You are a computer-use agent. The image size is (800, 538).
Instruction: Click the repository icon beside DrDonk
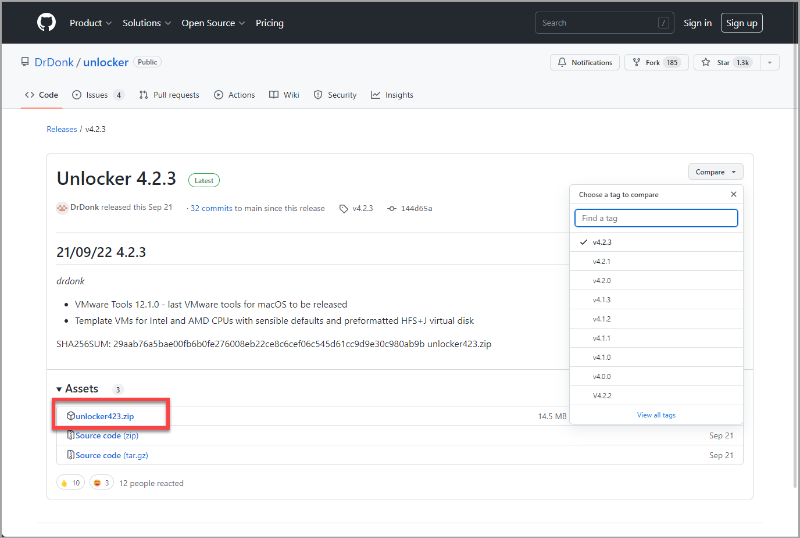click(24, 62)
